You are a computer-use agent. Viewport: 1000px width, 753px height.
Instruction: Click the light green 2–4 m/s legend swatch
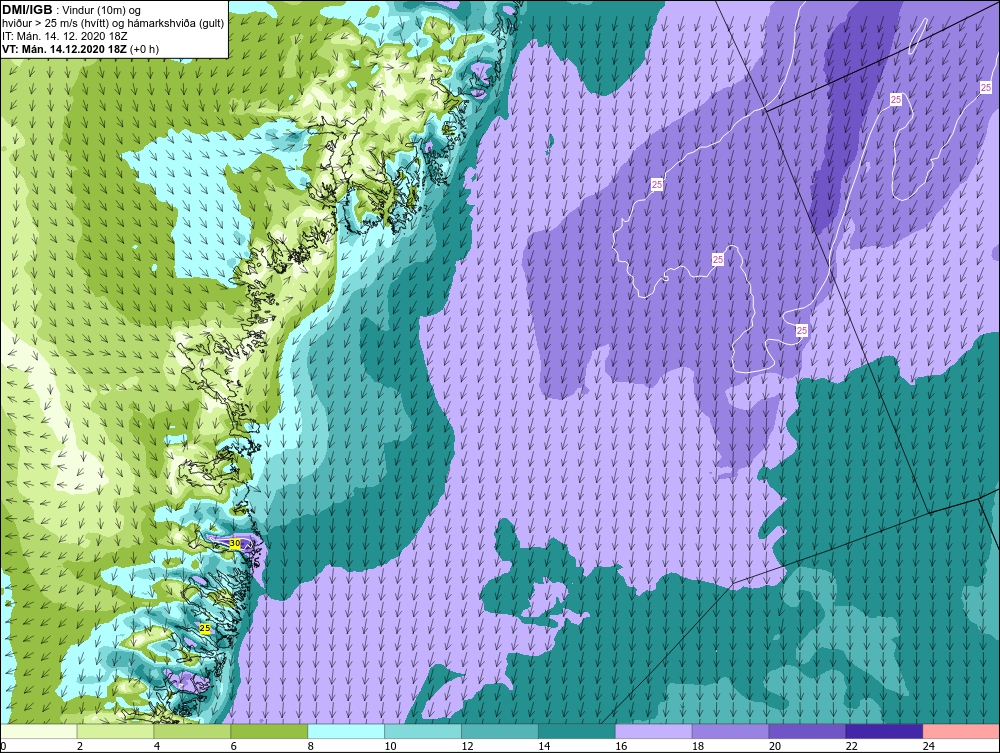(115, 731)
